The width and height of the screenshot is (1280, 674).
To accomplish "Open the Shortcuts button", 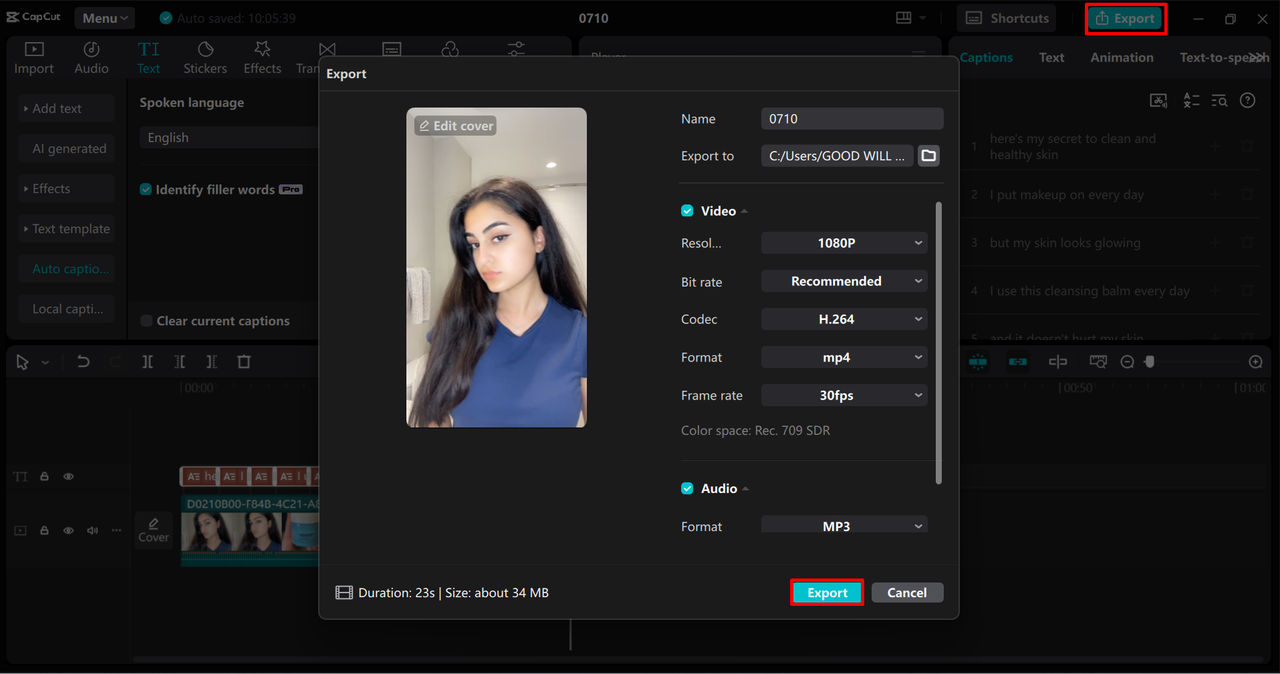I will (x=1006, y=18).
